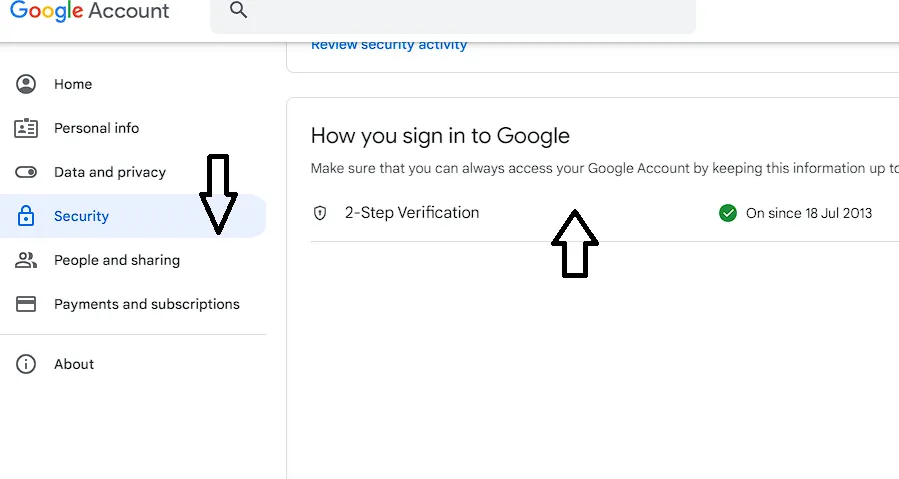899x479 pixels.
Task: Click the search magnifier icon
Action: click(x=238, y=10)
